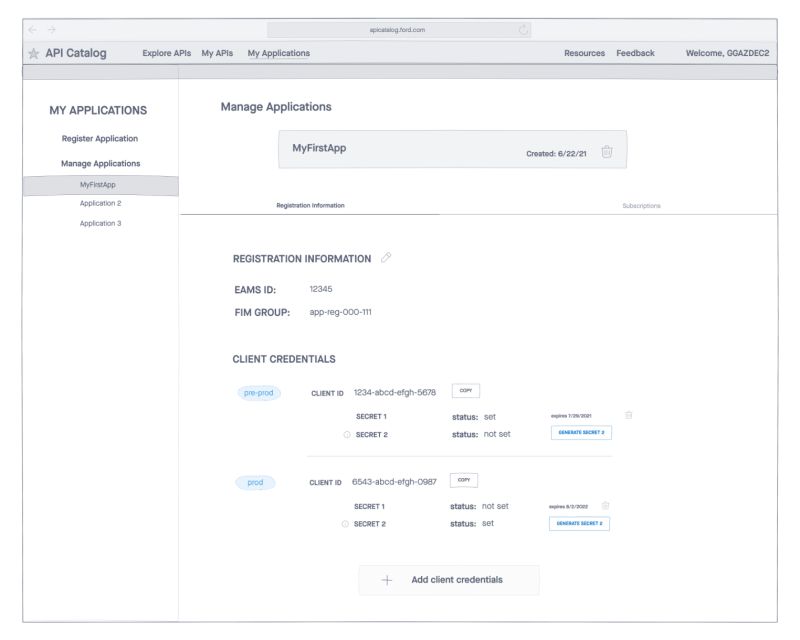This screenshot has width=800, height=640.
Task: Click the info icon beside prod Secret 2
Action: pyautogui.click(x=345, y=524)
